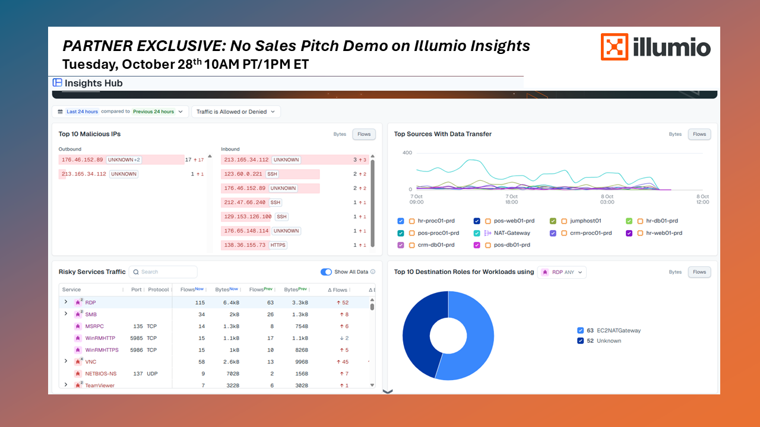This screenshot has height=427, width=760.
Task: Click the Risky Services search field
Action: pyautogui.click(x=165, y=272)
